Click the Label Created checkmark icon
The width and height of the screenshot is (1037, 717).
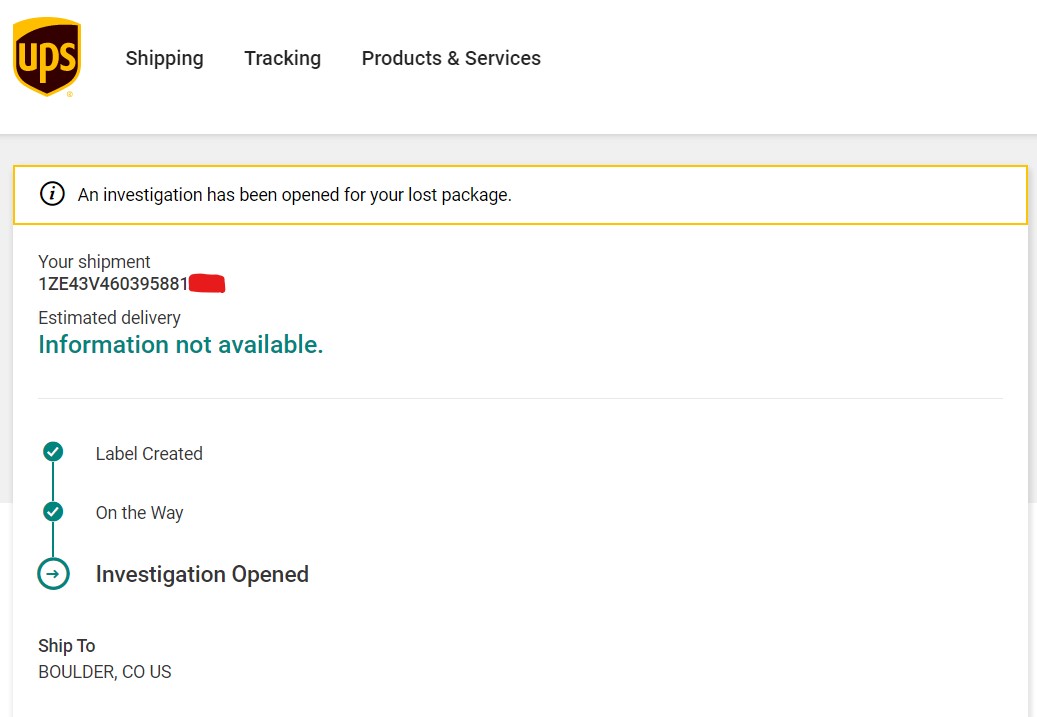pyautogui.click(x=53, y=452)
